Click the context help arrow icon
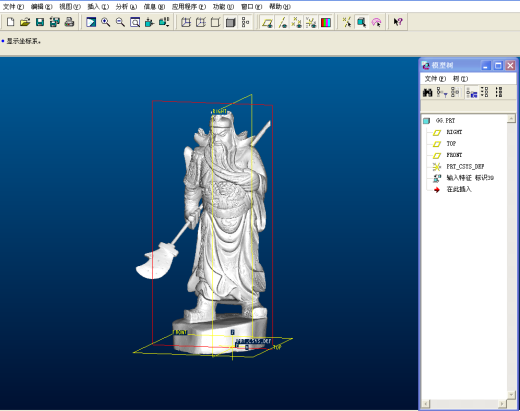The image size is (520, 411). pos(398,22)
